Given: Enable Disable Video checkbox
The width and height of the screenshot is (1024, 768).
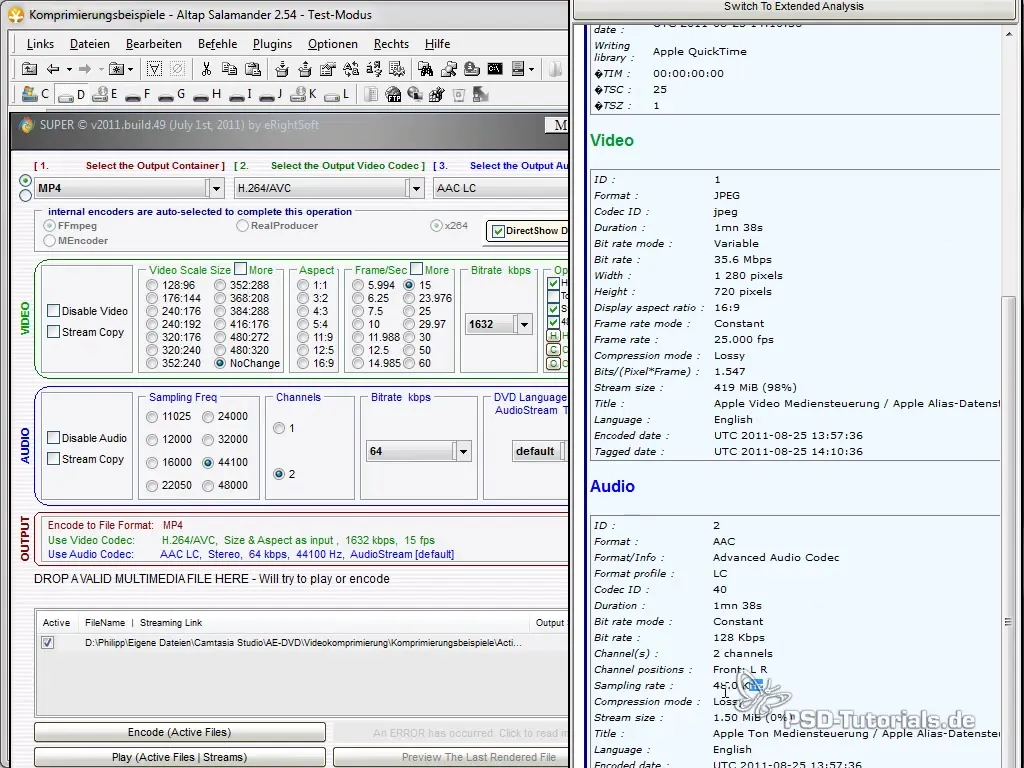Looking at the screenshot, I should [x=54, y=311].
